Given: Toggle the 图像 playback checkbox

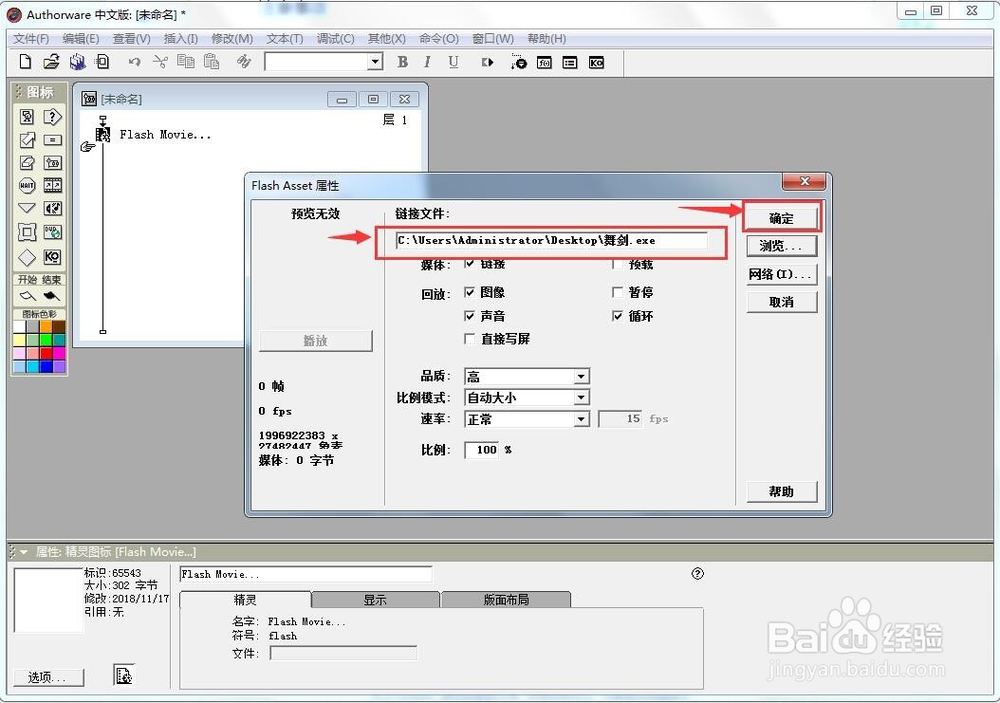Looking at the screenshot, I should (x=469, y=292).
